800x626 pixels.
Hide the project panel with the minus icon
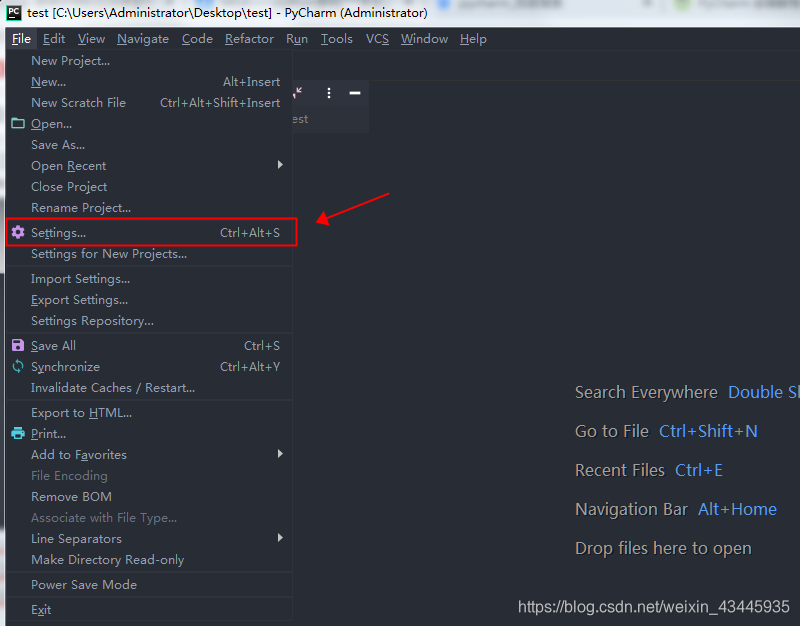pyautogui.click(x=355, y=93)
